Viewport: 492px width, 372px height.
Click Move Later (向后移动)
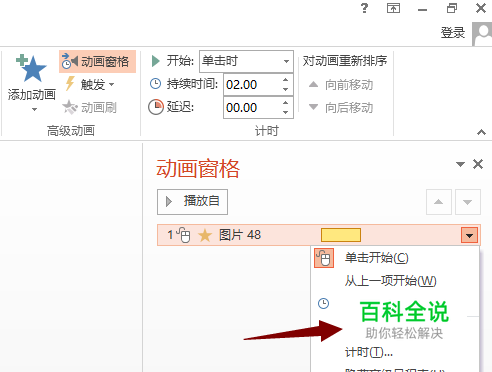point(341,108)
